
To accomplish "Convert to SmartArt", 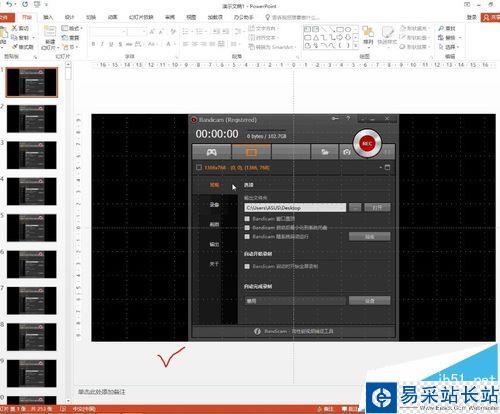I will pos(272,47).
